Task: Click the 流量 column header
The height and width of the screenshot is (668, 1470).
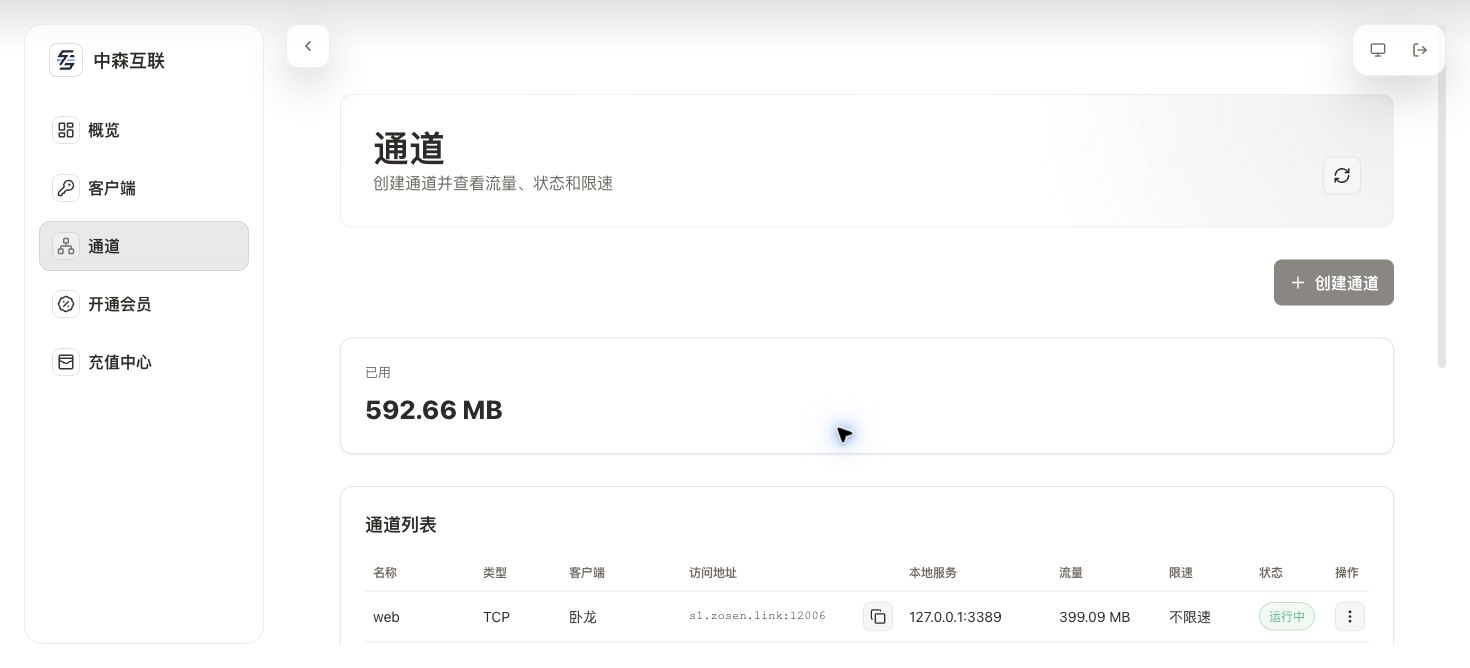Action: 1071,573
